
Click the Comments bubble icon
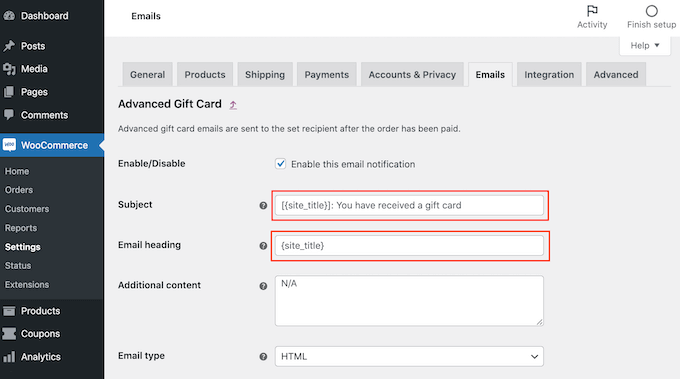click(x=9, y=115)
